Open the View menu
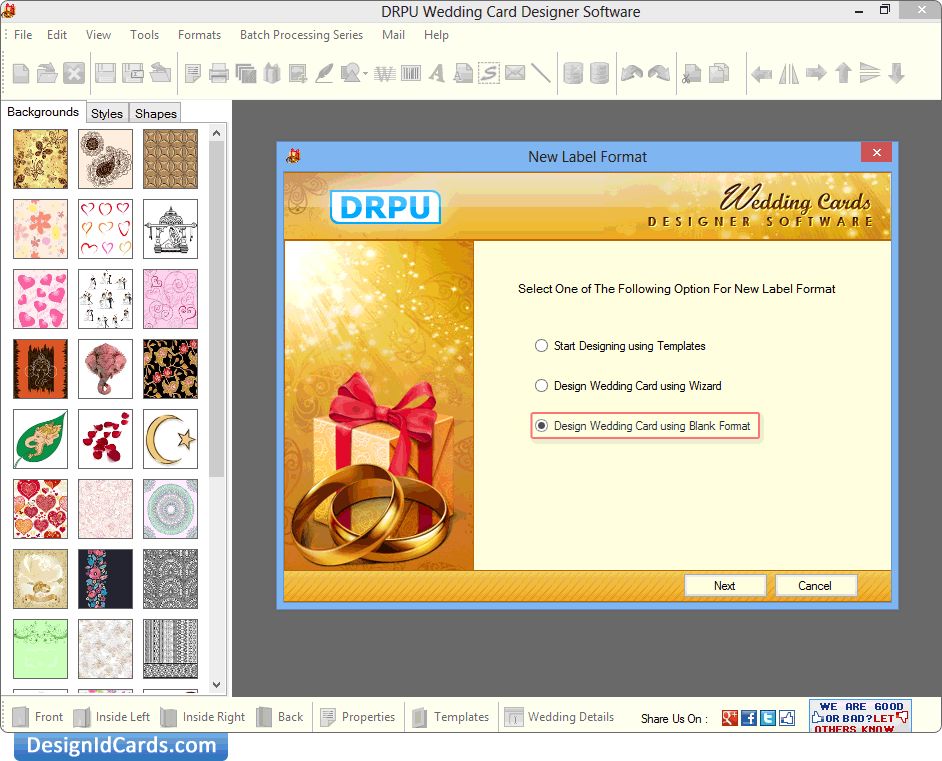Viewport: 942px width, 761px height. [99, 35]
